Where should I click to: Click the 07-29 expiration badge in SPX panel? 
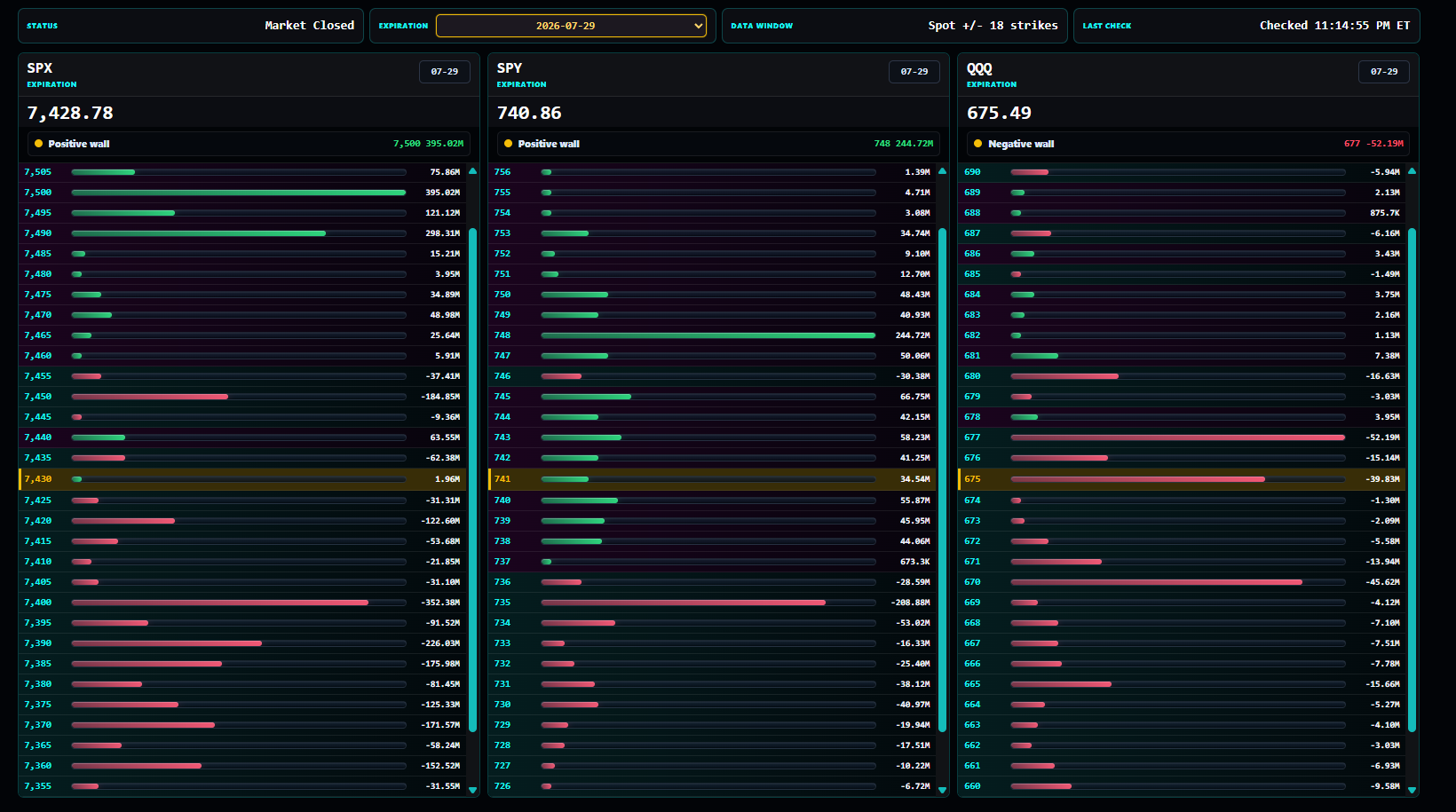(445, 72)
